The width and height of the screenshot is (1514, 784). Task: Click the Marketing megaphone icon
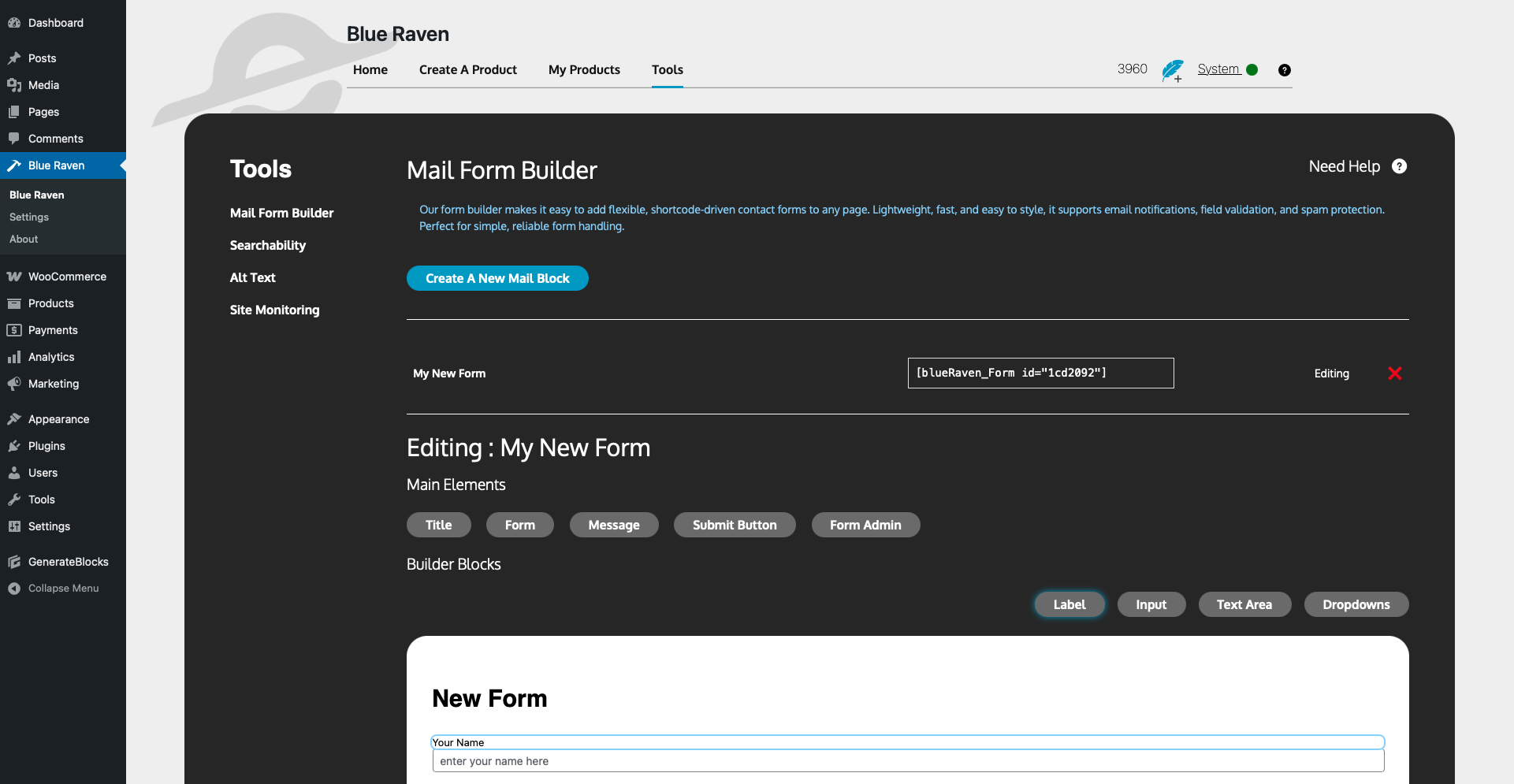tap(14, 384)
